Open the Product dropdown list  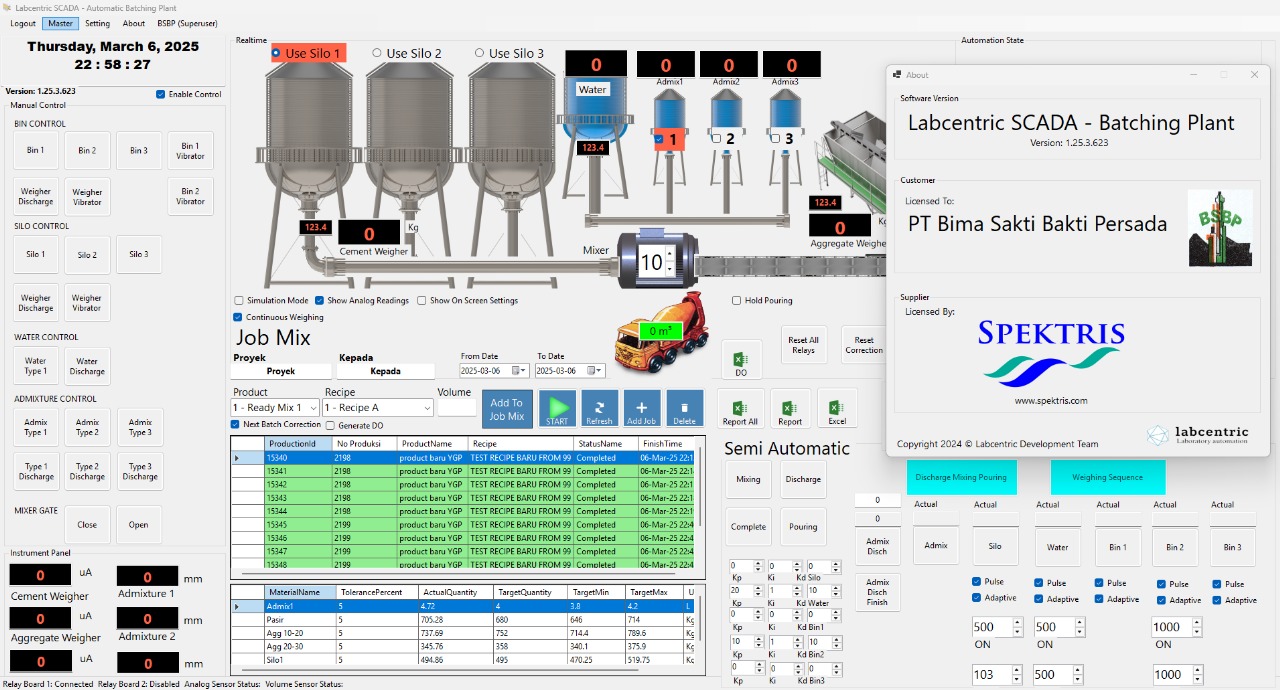[x=313, y=408]
